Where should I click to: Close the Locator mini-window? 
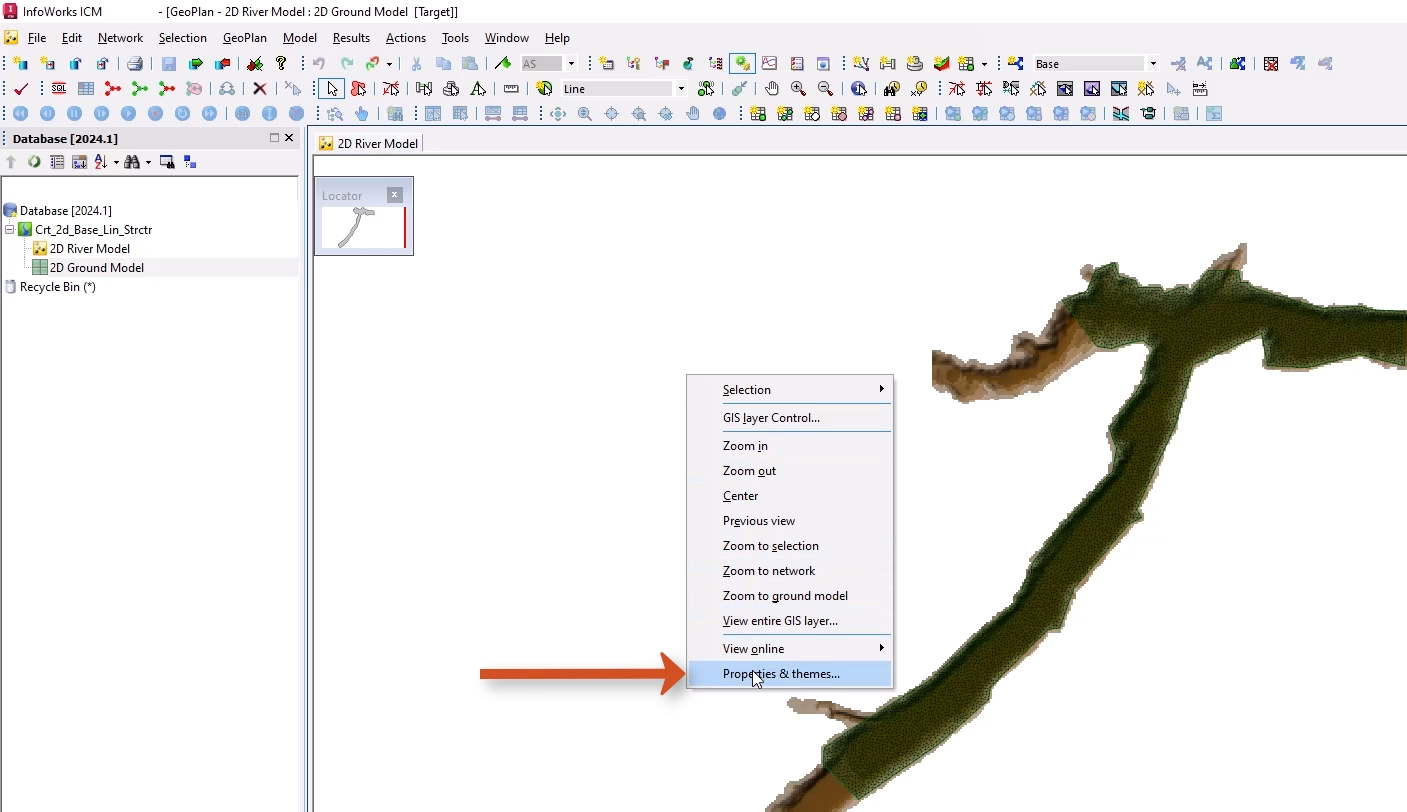(x=394, y=195)
